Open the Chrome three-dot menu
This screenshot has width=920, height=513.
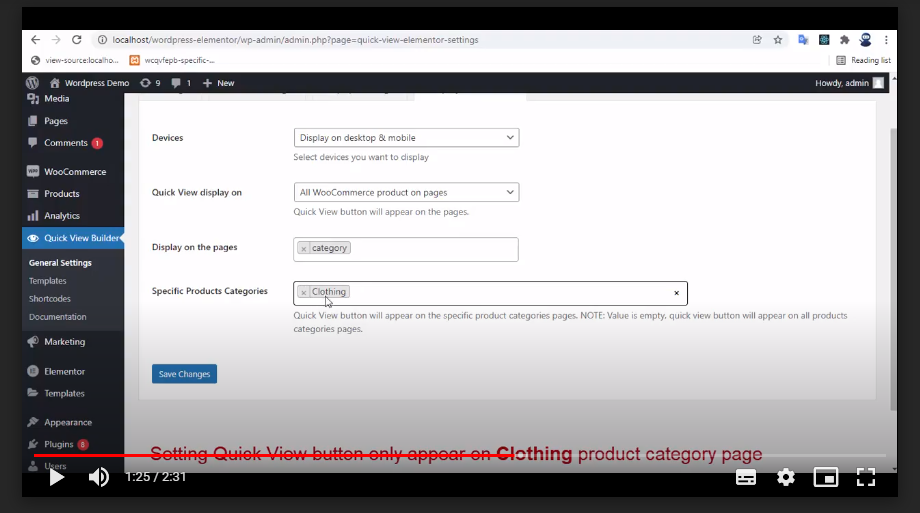[x=887, y=40]
